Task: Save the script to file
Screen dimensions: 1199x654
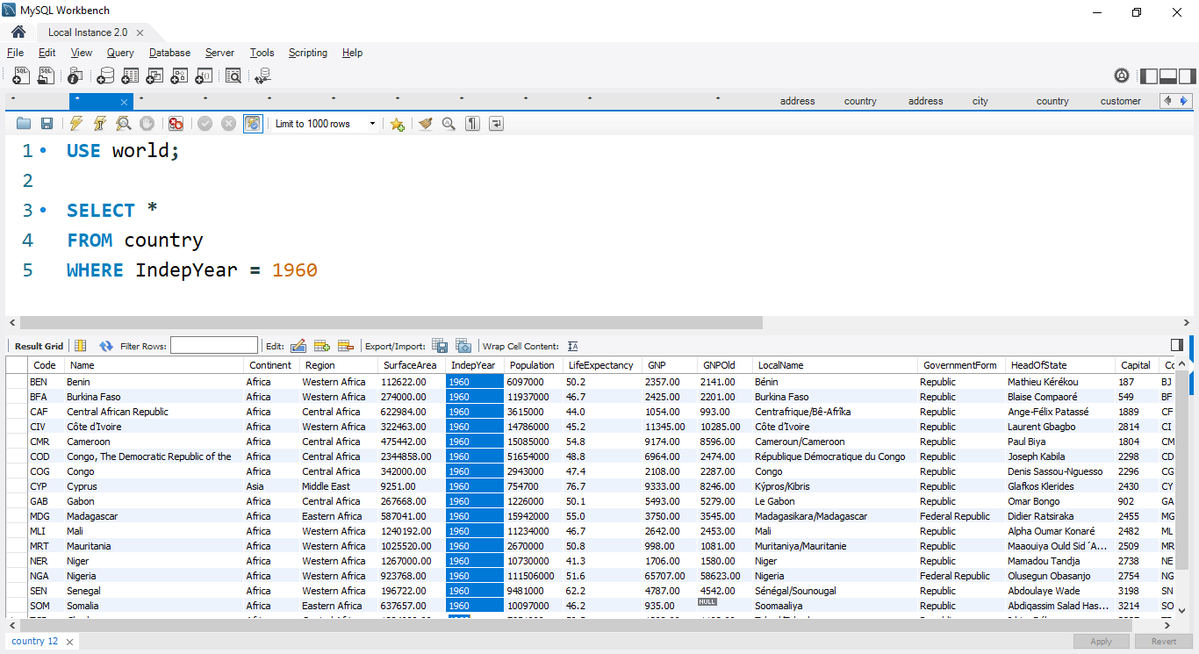Action: [47, 123]
